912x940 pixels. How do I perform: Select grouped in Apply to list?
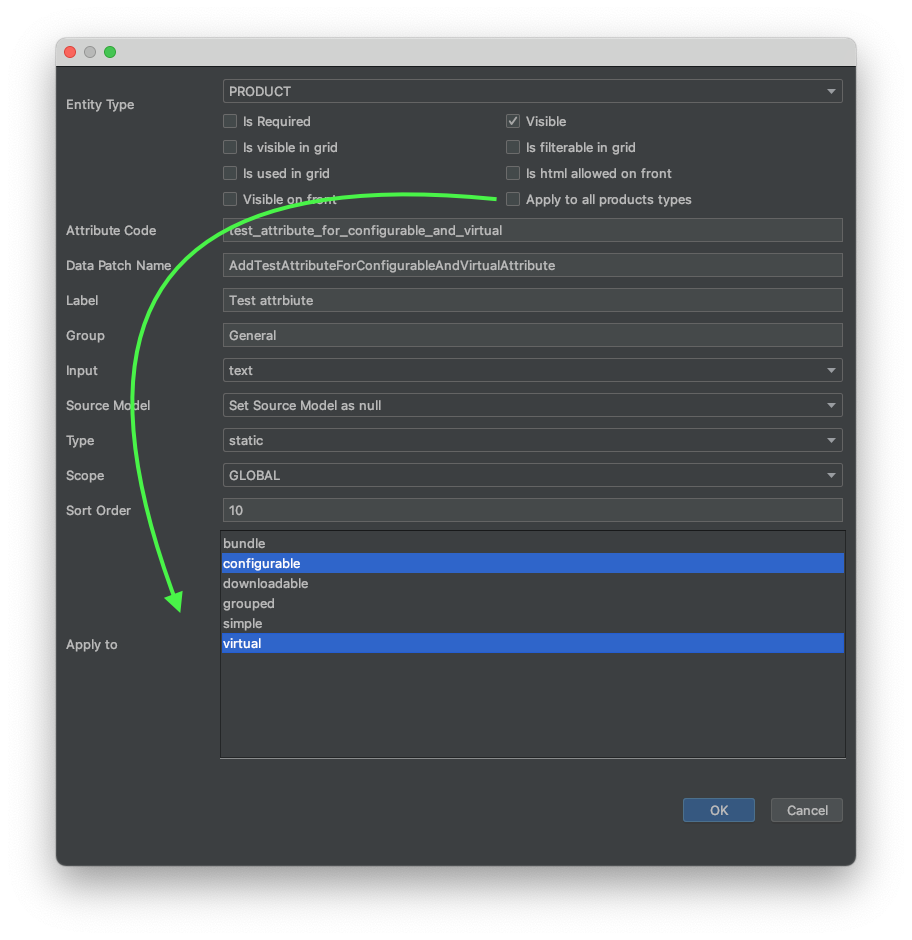[532, 603]
